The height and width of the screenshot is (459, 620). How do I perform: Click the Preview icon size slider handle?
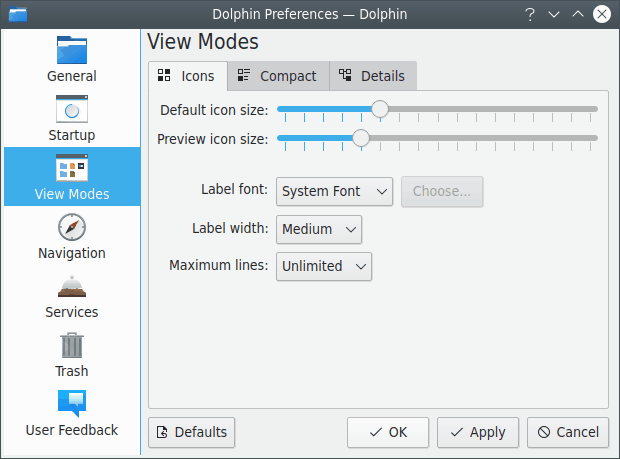(361, 138)
